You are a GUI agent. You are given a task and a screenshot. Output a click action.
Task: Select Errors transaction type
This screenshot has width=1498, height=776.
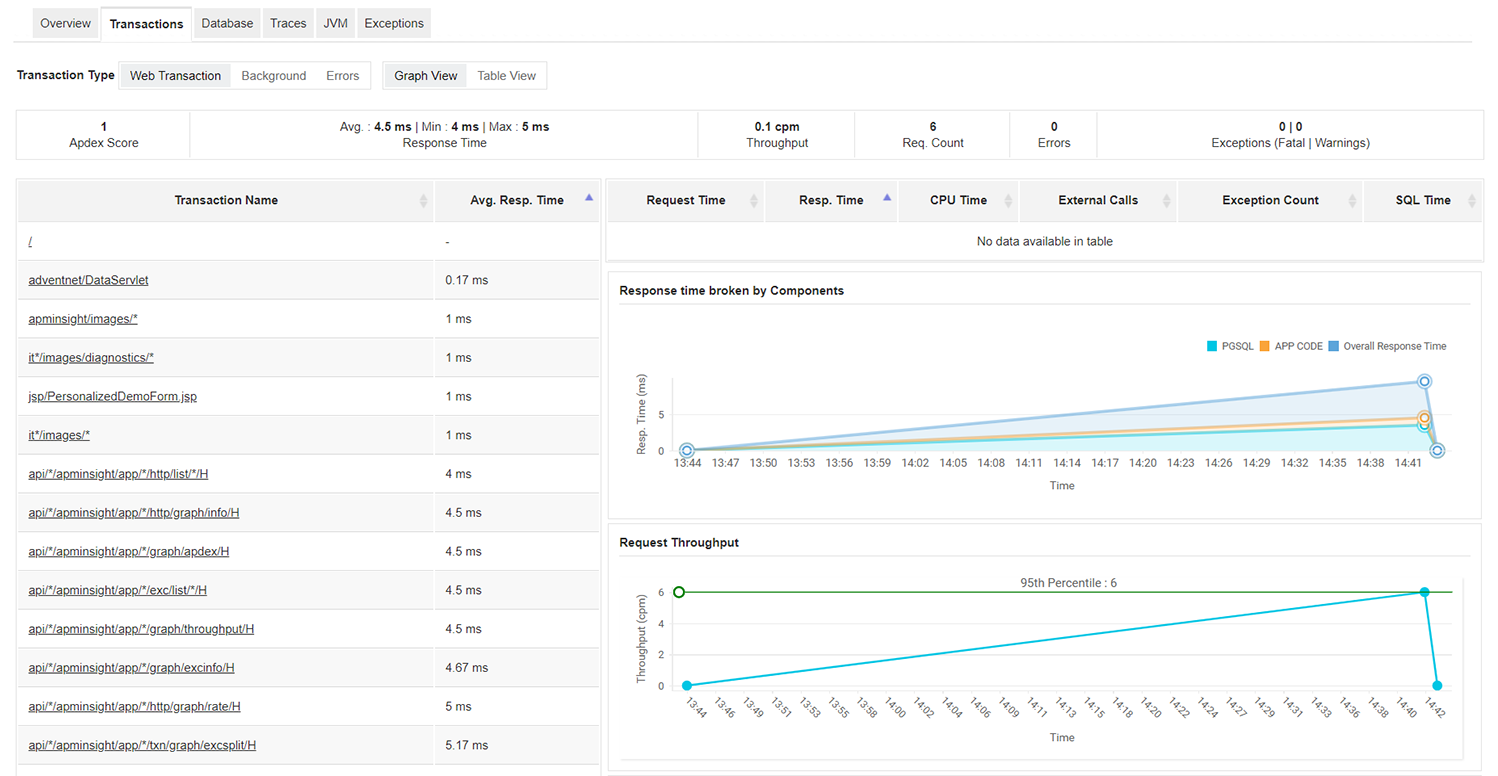(x=342, y=76)
